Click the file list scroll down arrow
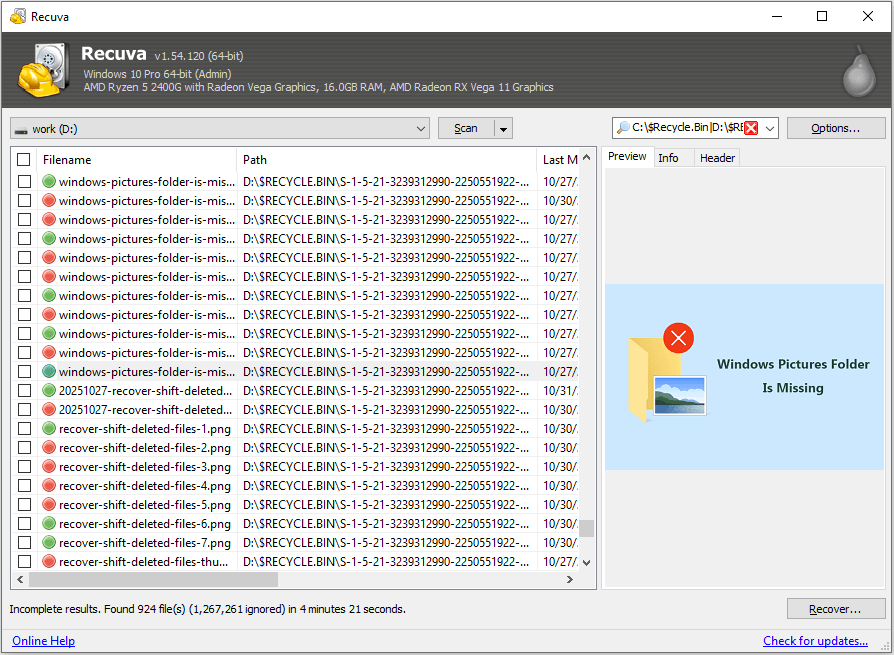Viewport: 894px width, 655px height. [587, 563]
